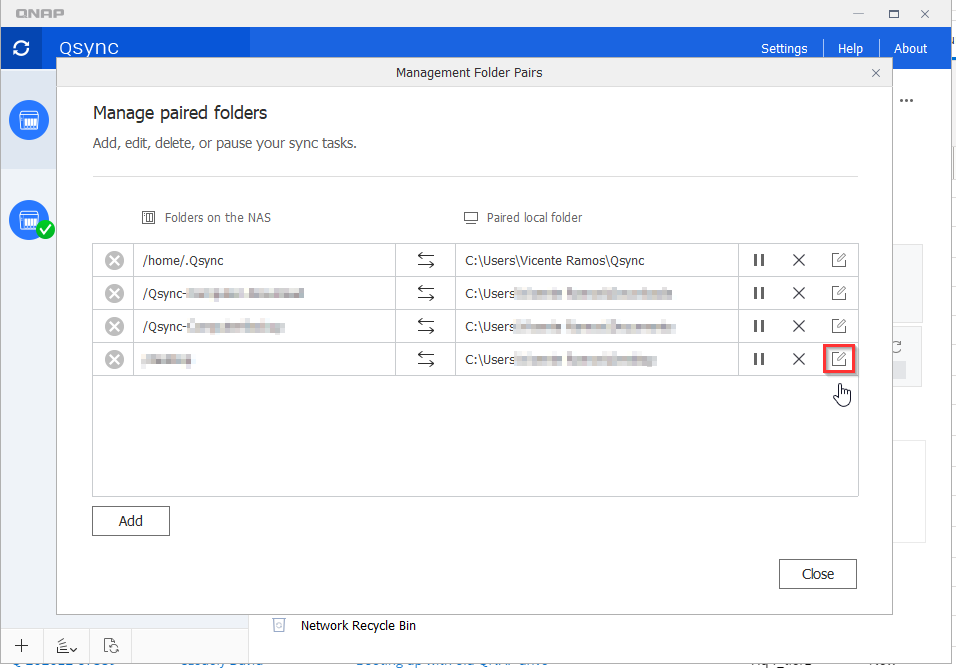Screen dimensions: 956x668
Task: Click the red-highlighted edit icon
Action: [839, 358]
